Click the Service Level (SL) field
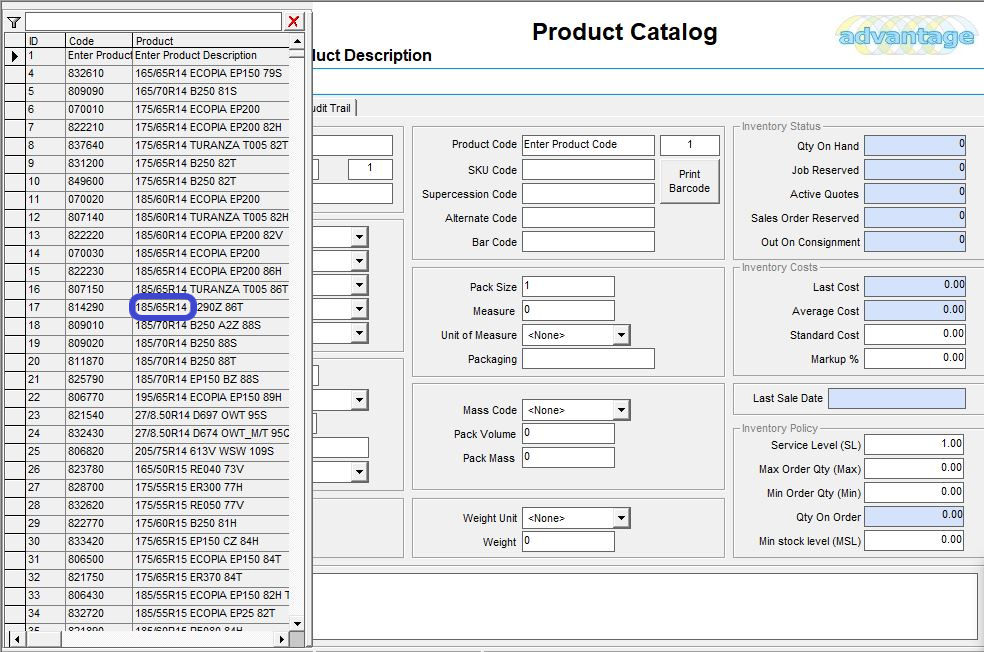The width and height of the screenshot is (984, 652). [914, 444]
